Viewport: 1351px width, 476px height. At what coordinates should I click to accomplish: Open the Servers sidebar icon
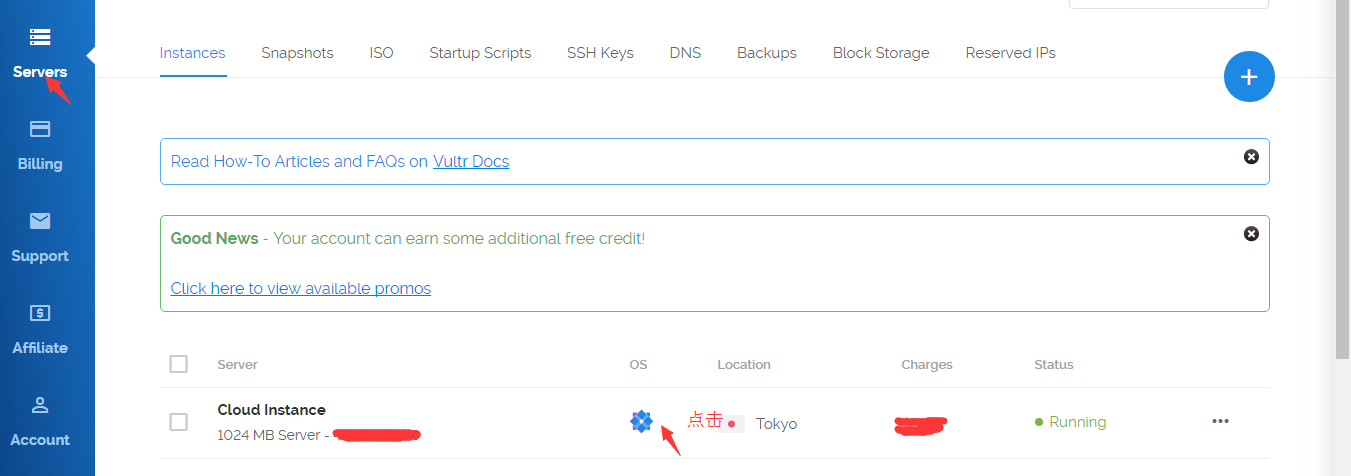click(x=40, y=38)
